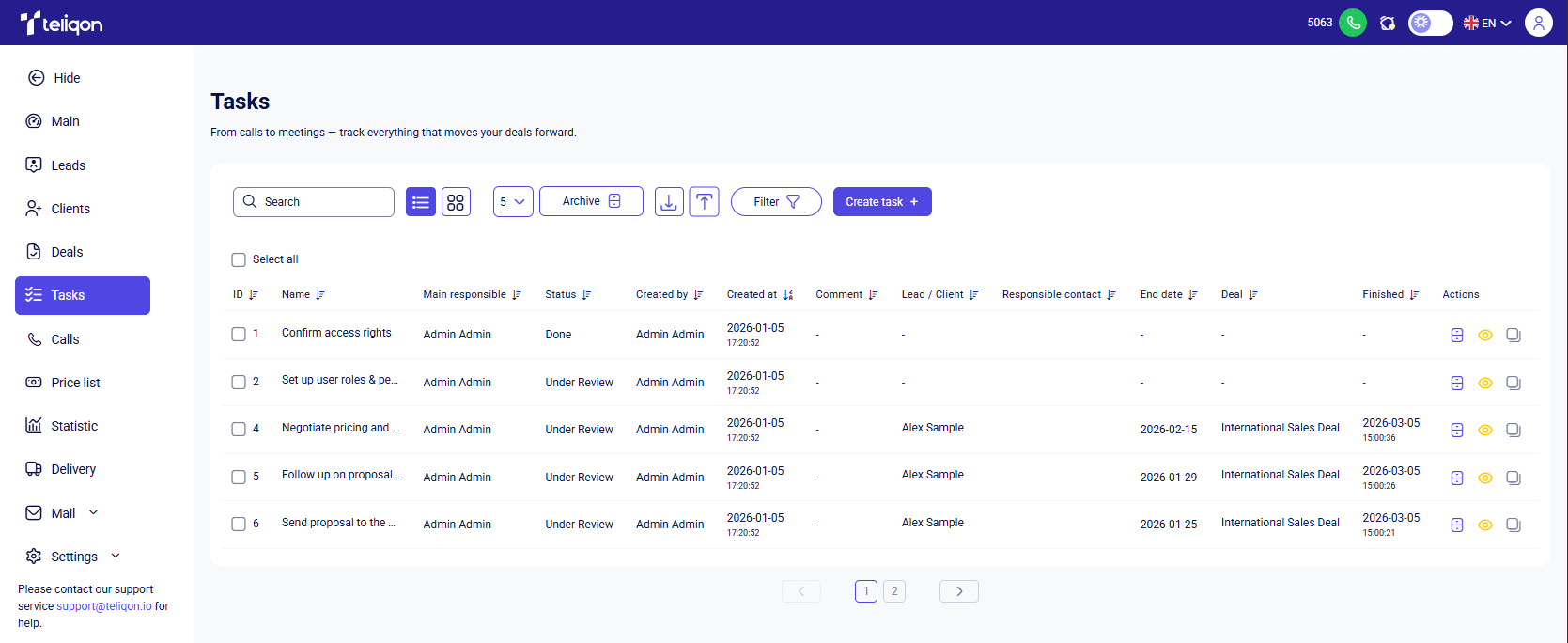The image size is (1568, 643).
Task: Open Leads in the sidebar
Action: [68, 165]
